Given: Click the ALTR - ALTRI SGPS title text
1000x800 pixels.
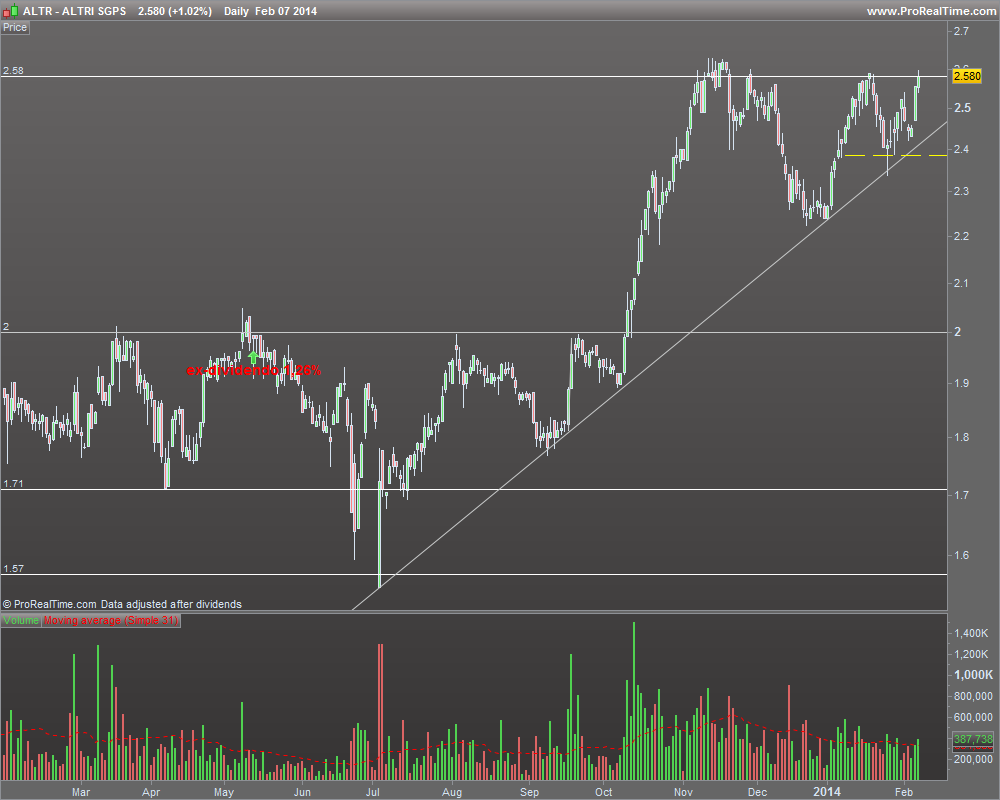Looking at the screenshot, I should pos(75,11).
